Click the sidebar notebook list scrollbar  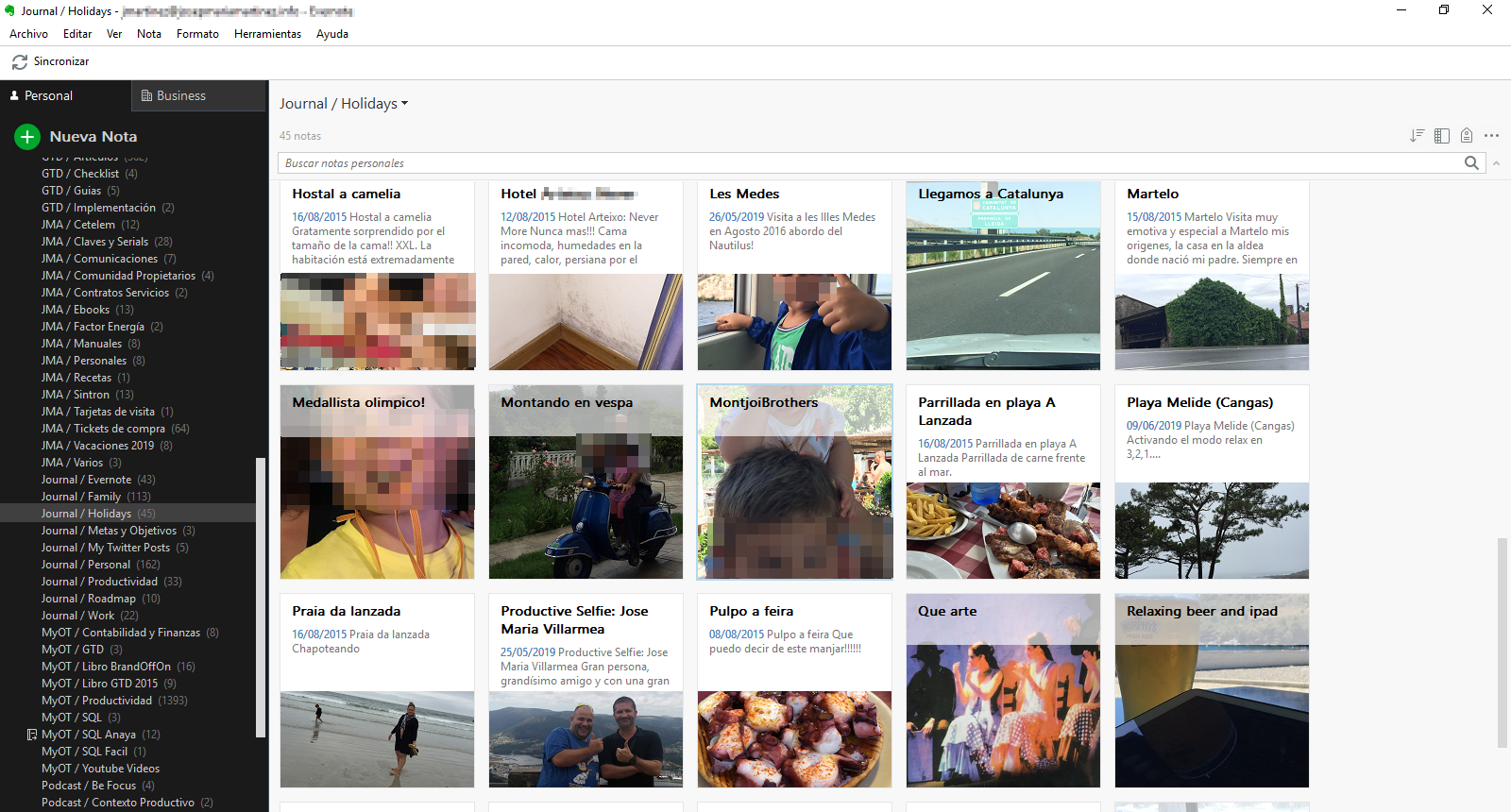(261, 595)
